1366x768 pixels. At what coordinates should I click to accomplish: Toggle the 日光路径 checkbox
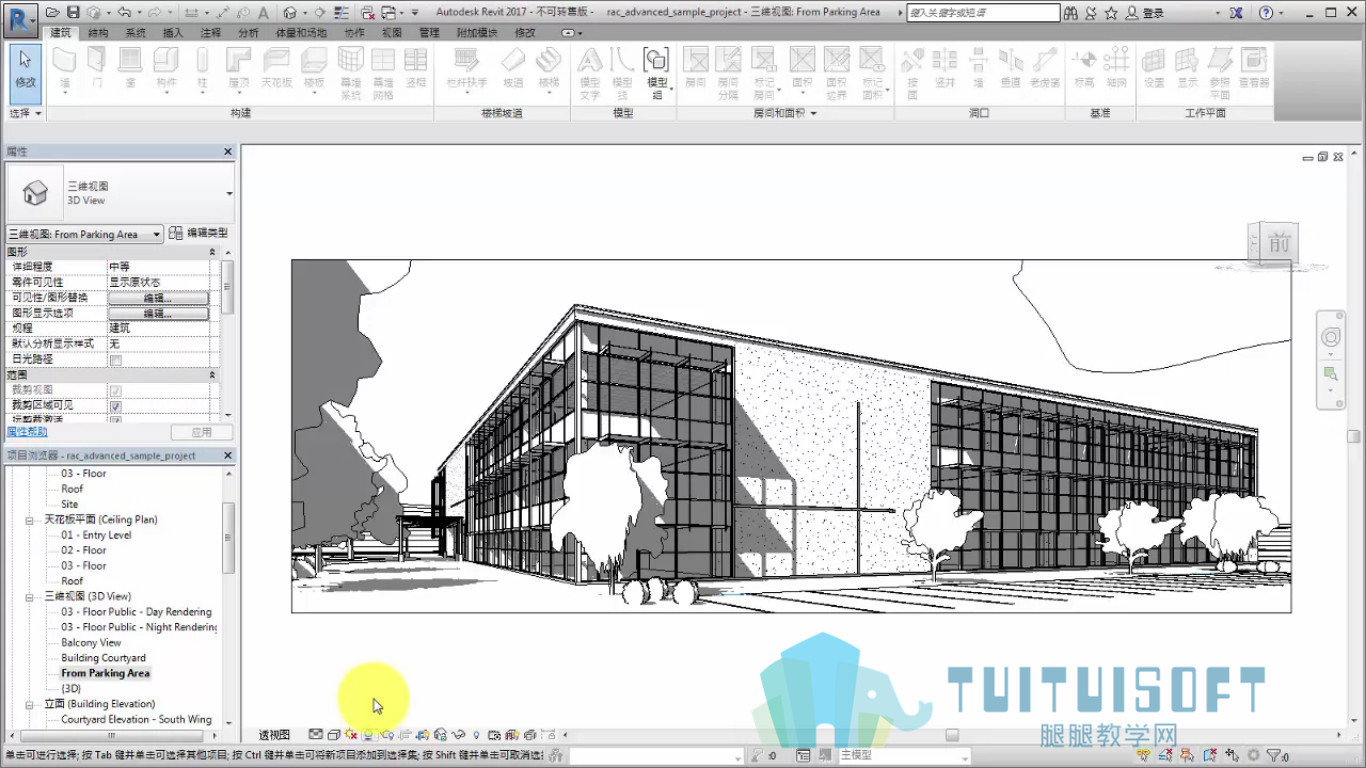tap(116, 359)
